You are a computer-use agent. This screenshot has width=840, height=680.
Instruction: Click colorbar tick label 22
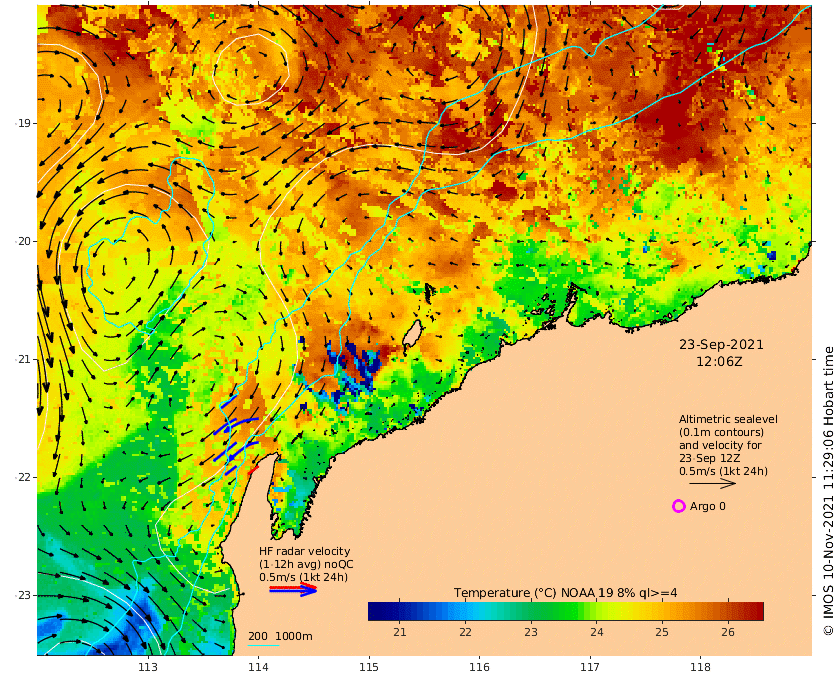point(465,632)
